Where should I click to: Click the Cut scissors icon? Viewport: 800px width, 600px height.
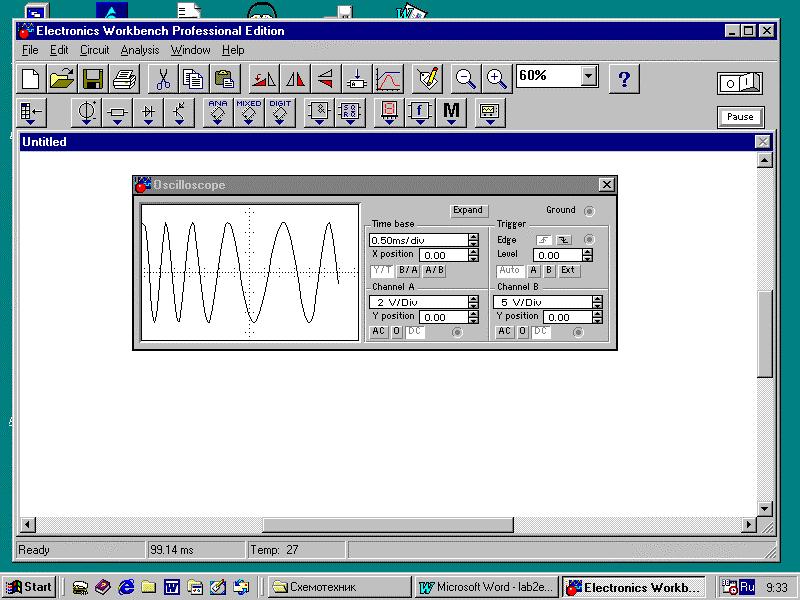click(162, 79)
